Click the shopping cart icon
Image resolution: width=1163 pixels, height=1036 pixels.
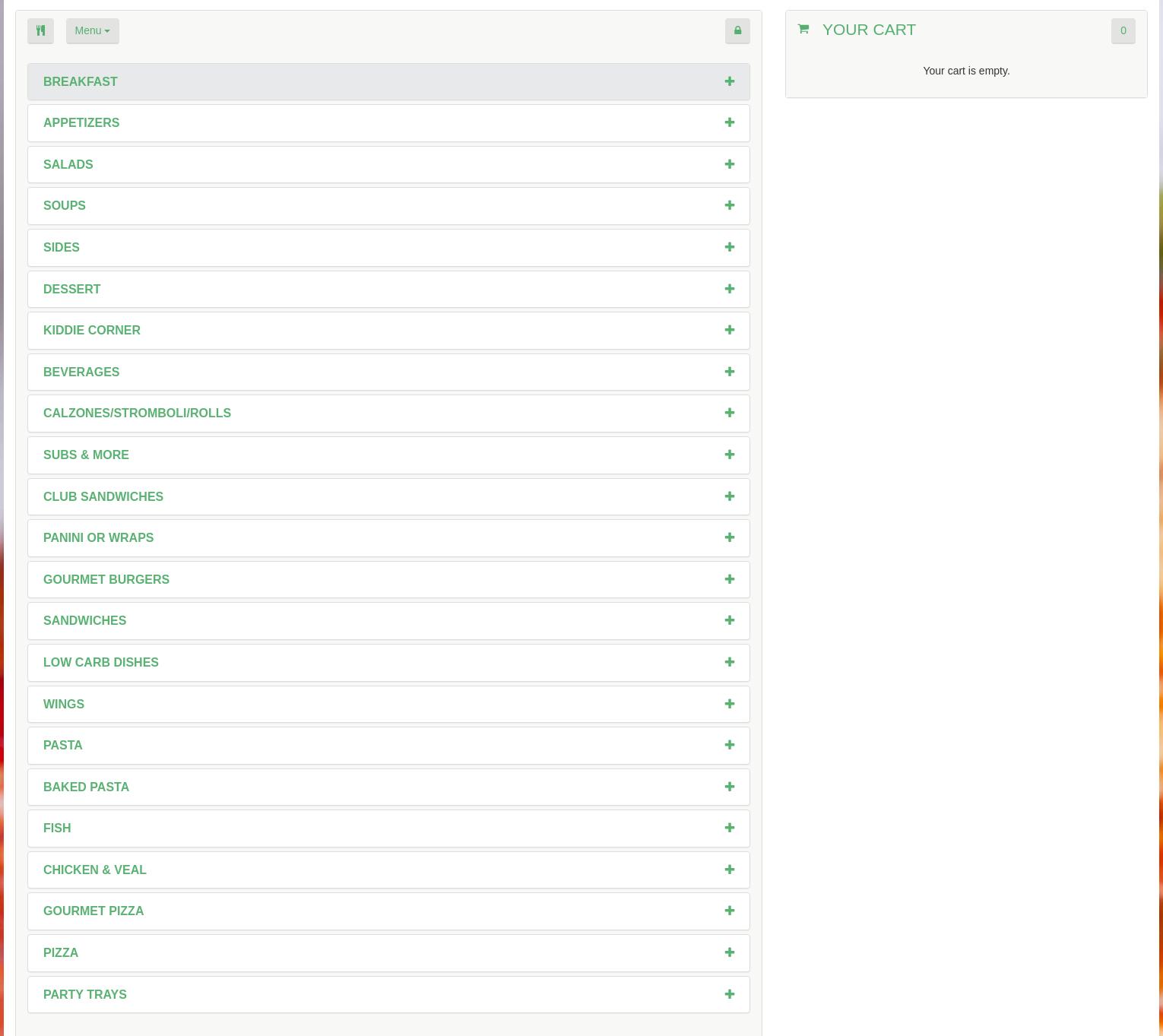[x=803, y=30]
